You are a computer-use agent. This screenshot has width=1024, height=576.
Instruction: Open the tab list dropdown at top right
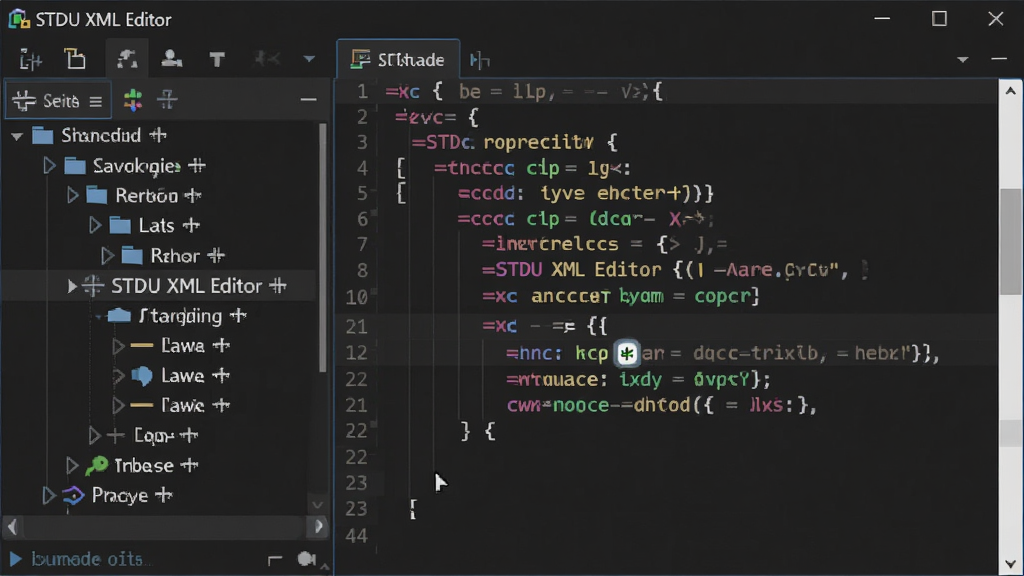click(x=963, y=59)
